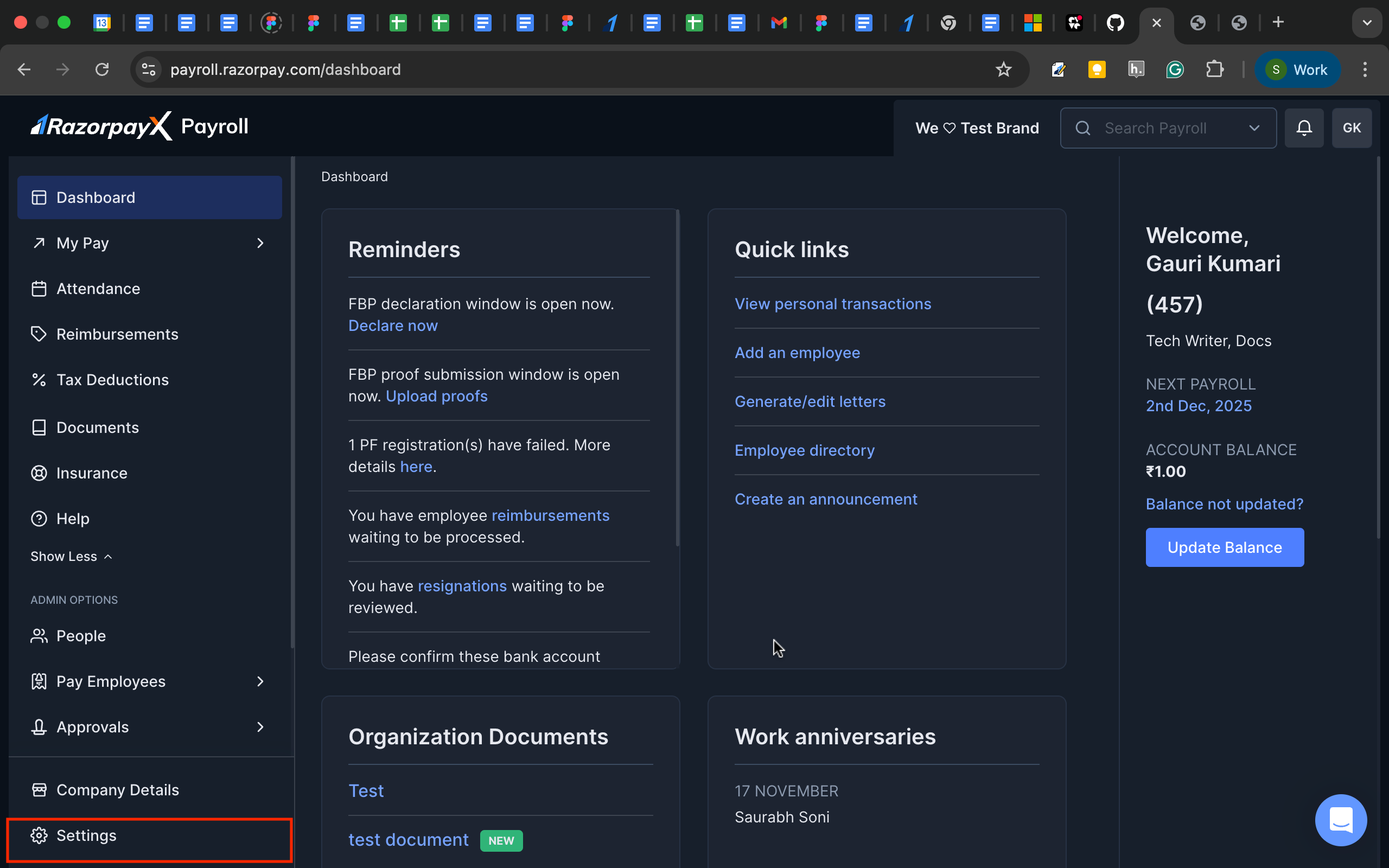
Task: Expand the Search Payroll dropdown chevron
Action: pos(1254,128)
